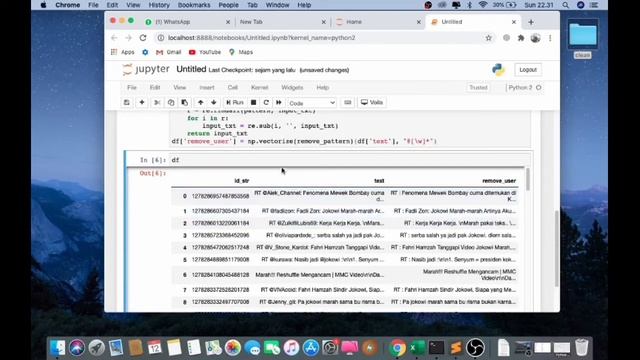Screen dimensions: 640x360
Task: Open the Apps bookmark shortcut
Action: point(123,52)
